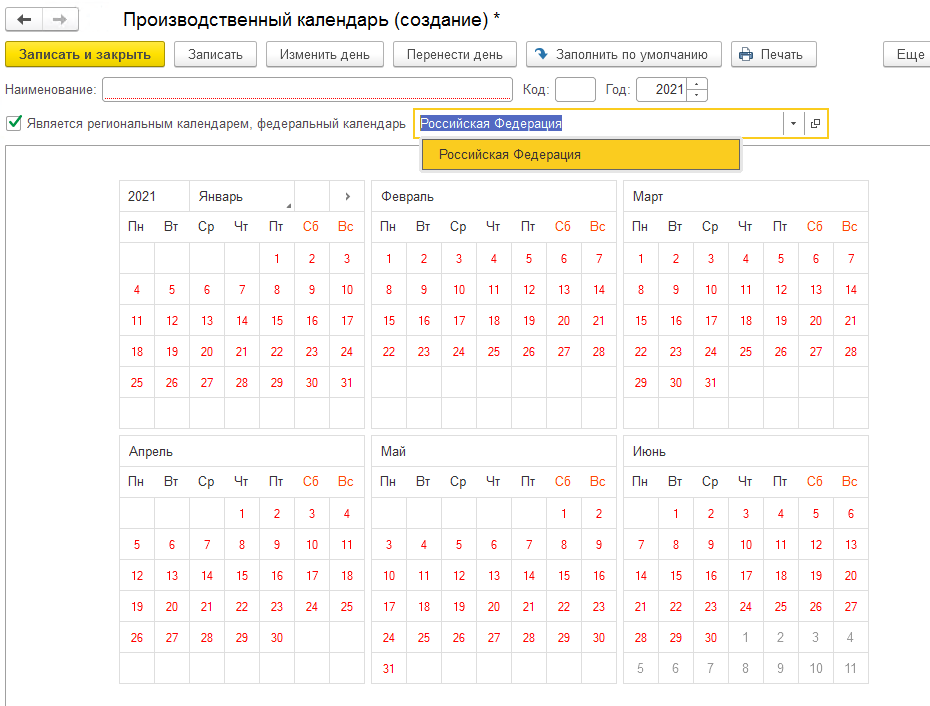Click the 'Записать' button
Viewport: 930px width, 706px height.
(215, 54)
